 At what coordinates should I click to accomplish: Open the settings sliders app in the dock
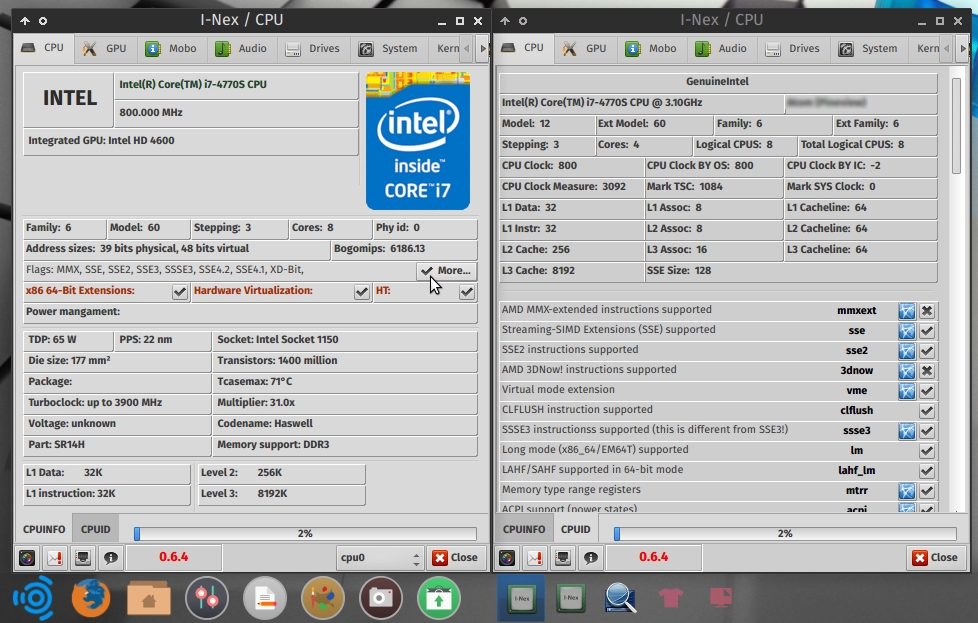(207, 598)
